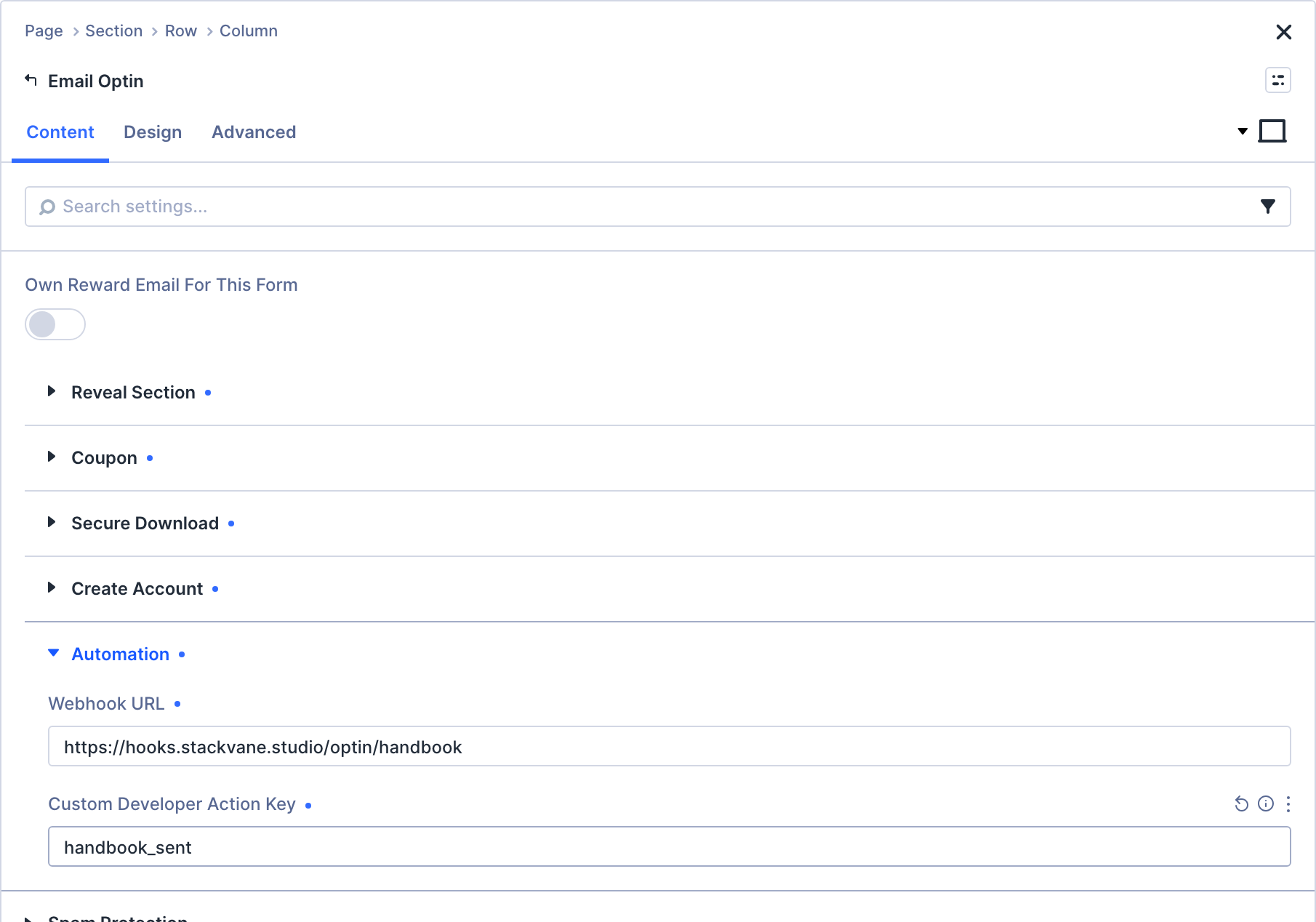The width and height of the screenshot is (1316, 922).
Task: Click the modified dot beside Webhook URL
Action: pos(177,704)
